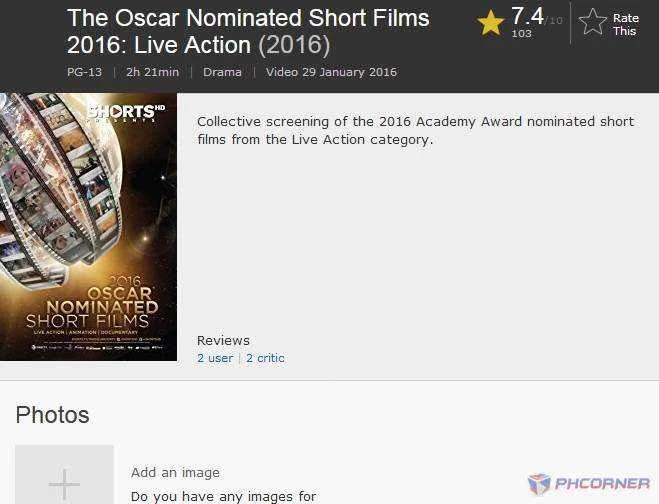The image size is (659, 504).
Task: Click the outlined Rate This star
Action: click(x=592, y=22)
